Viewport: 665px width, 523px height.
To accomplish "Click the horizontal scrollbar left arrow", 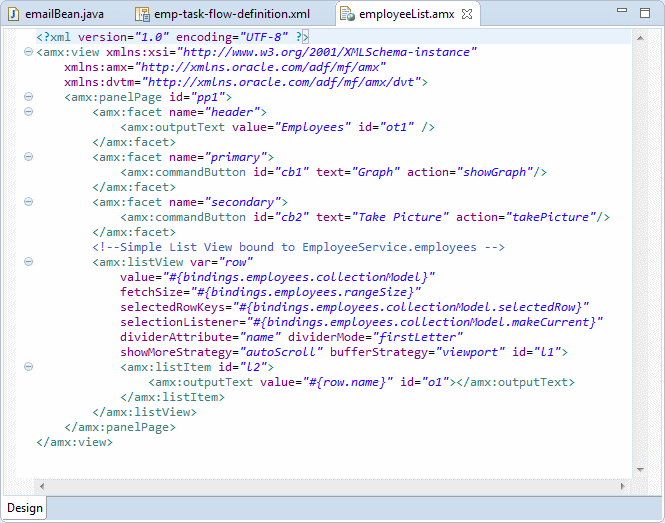I will click(x=42, y=486).
